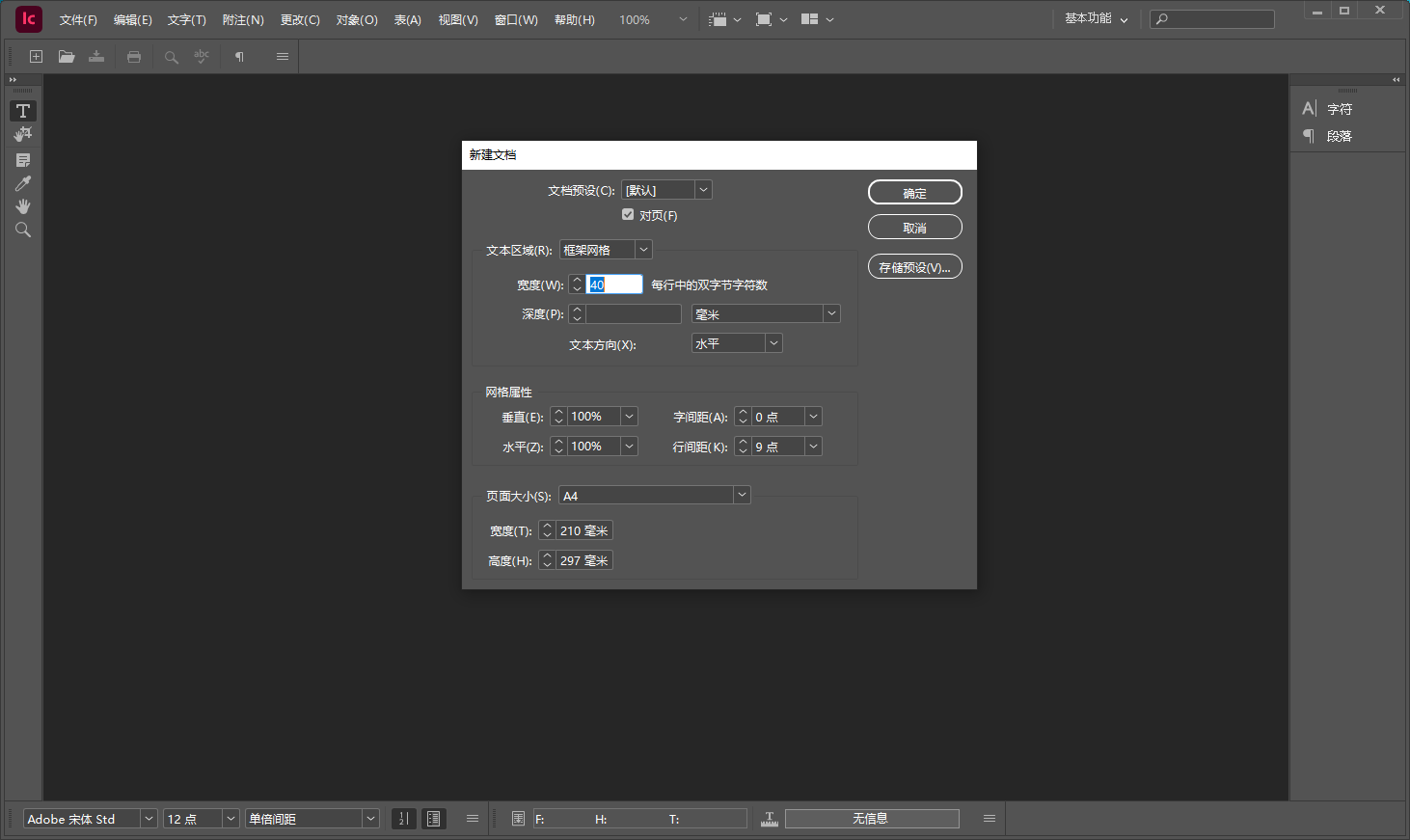
Task: Open the 文档预设 dropdown
Action: (x=666, y=190)
